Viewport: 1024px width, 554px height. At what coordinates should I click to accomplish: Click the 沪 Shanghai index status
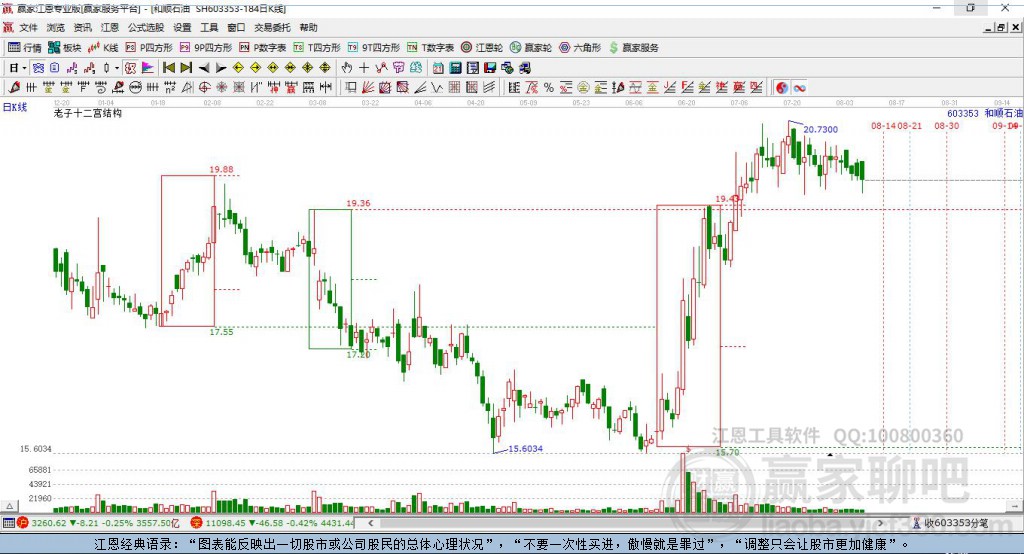pyautogui.click(x=22, y=523)
